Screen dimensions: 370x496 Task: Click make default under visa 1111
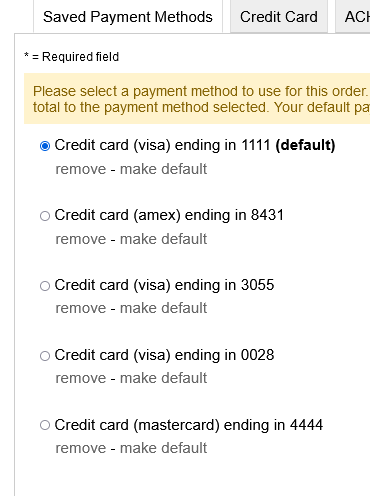(163, 169)
